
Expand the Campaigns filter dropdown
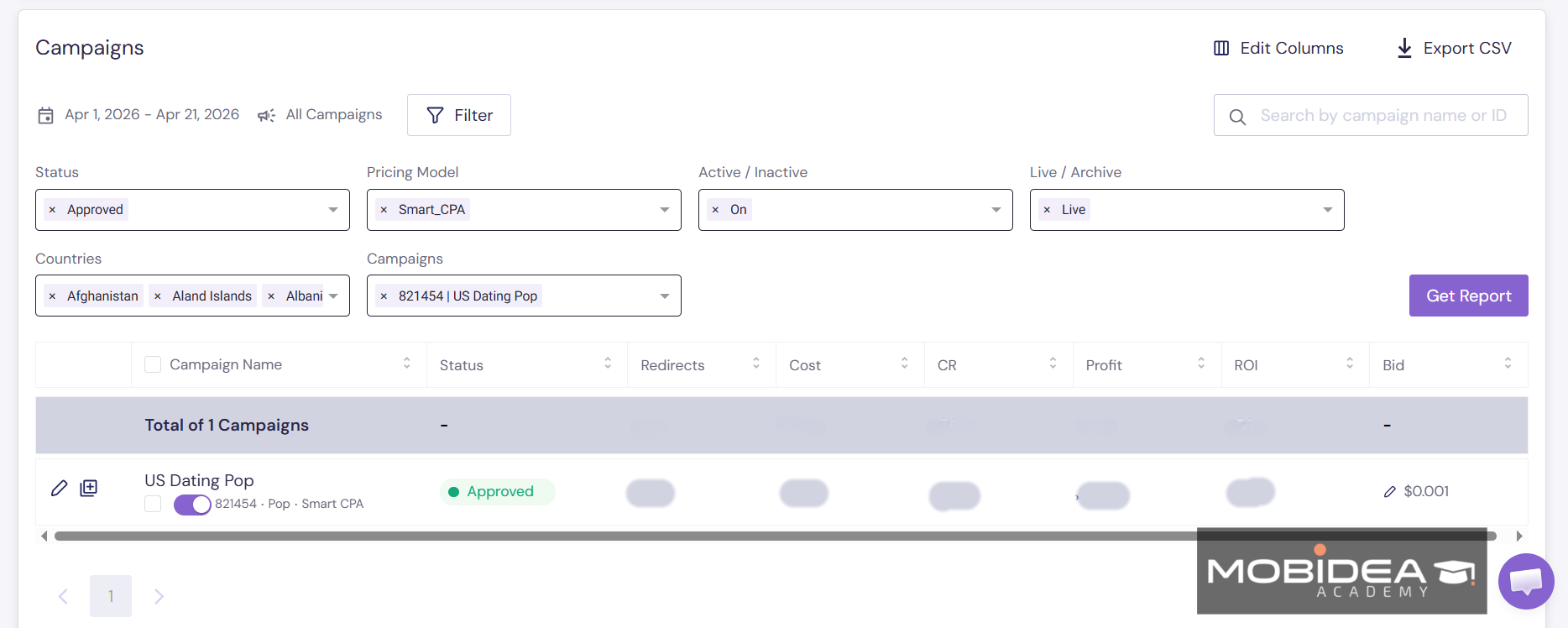pos(665,296)
